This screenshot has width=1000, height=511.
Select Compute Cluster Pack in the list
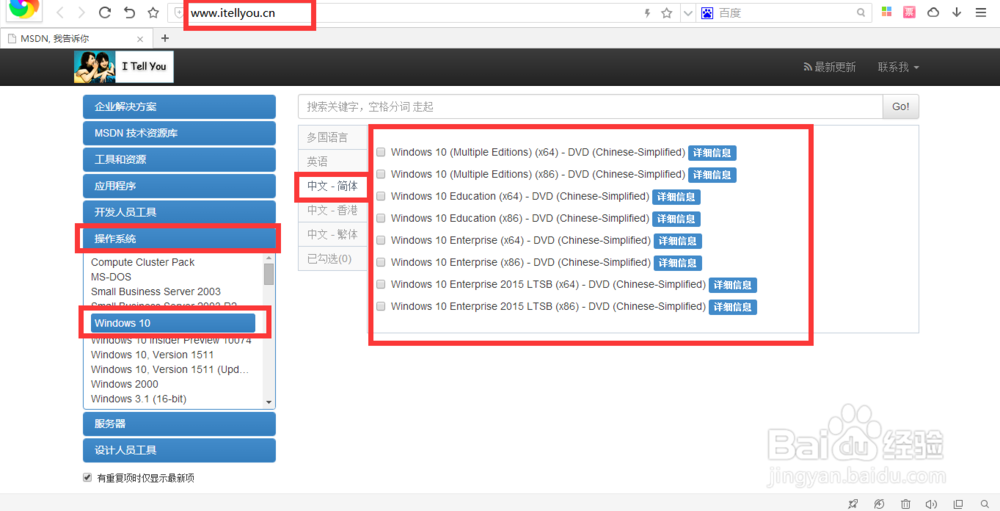(143, 262)
